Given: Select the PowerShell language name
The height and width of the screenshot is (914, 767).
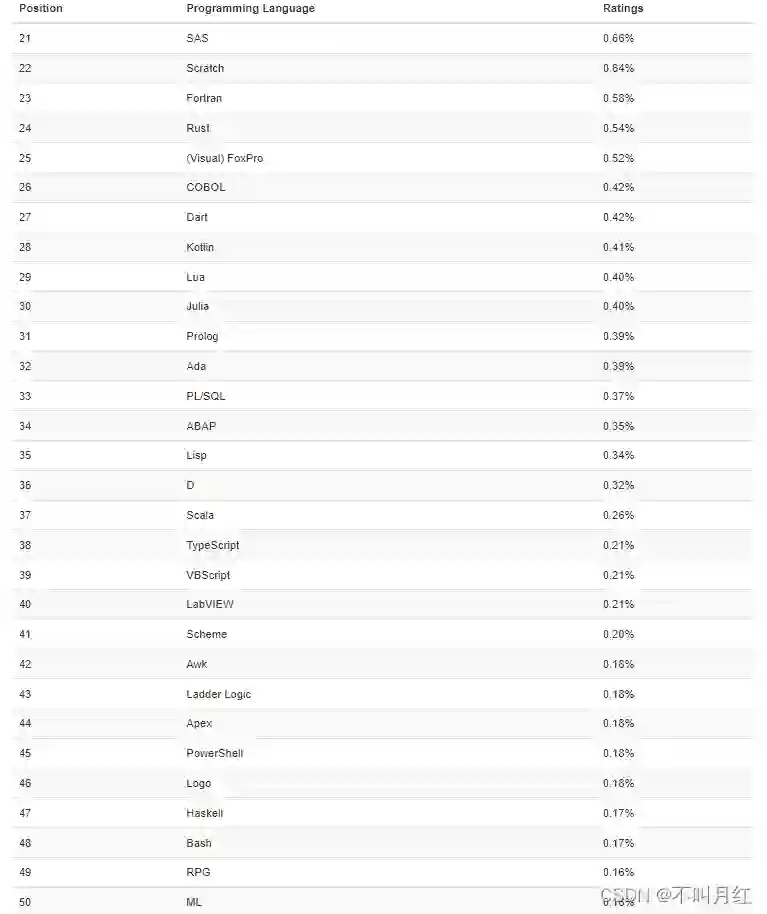Looking at the screenshot, I should (214, 754).
